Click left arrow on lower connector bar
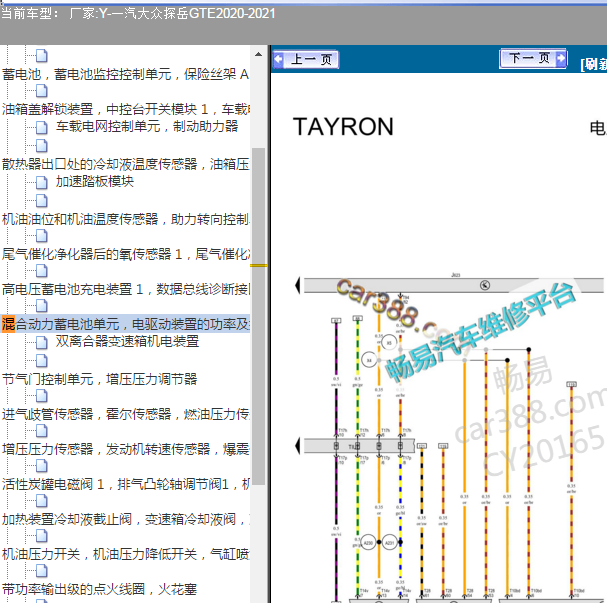The image size is (607, 603). point(298,446)
